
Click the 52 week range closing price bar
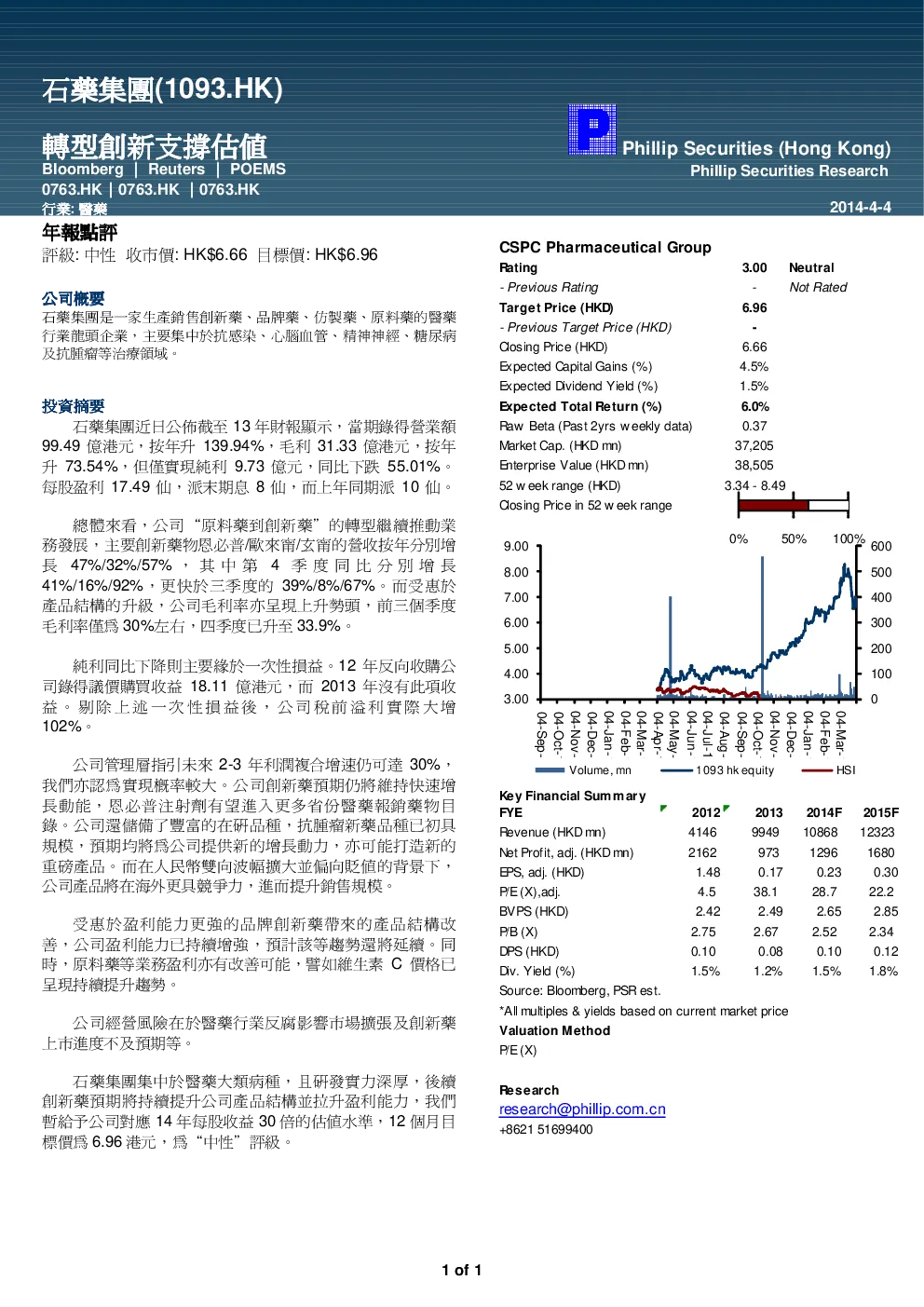[794, 506]
